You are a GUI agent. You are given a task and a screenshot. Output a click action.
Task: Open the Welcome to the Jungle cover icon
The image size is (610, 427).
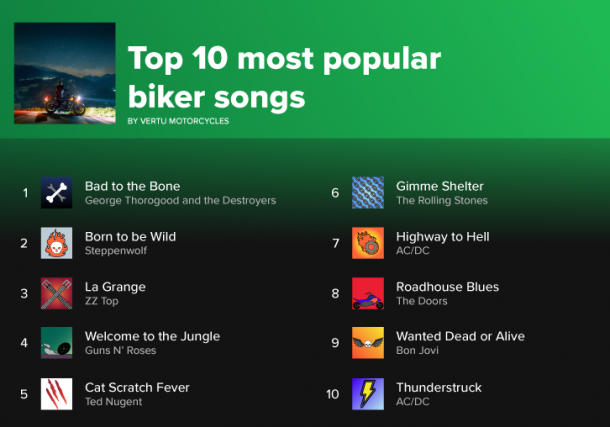tap(56, 343)
